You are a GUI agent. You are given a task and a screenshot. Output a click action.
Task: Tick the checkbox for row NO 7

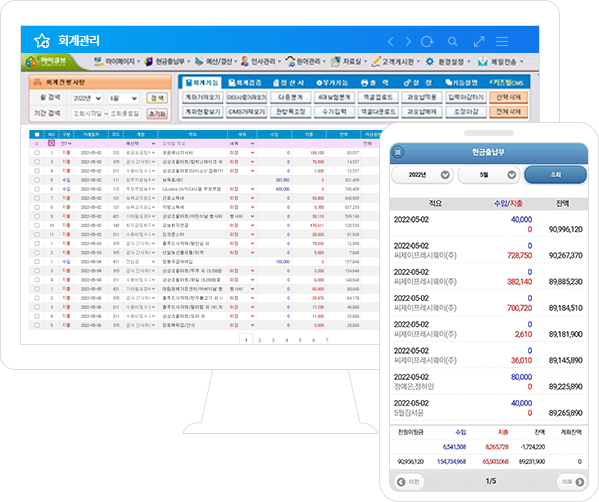pos(37,198)
